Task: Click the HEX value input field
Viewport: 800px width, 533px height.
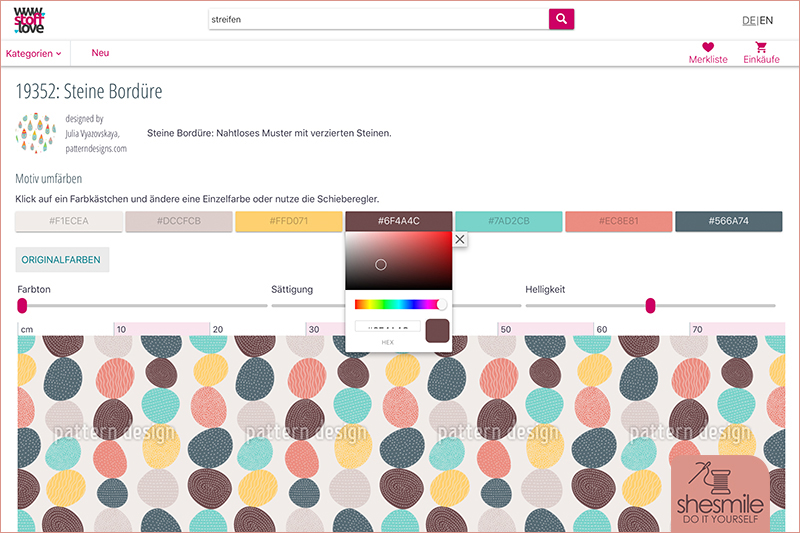Action: [388, 326]
